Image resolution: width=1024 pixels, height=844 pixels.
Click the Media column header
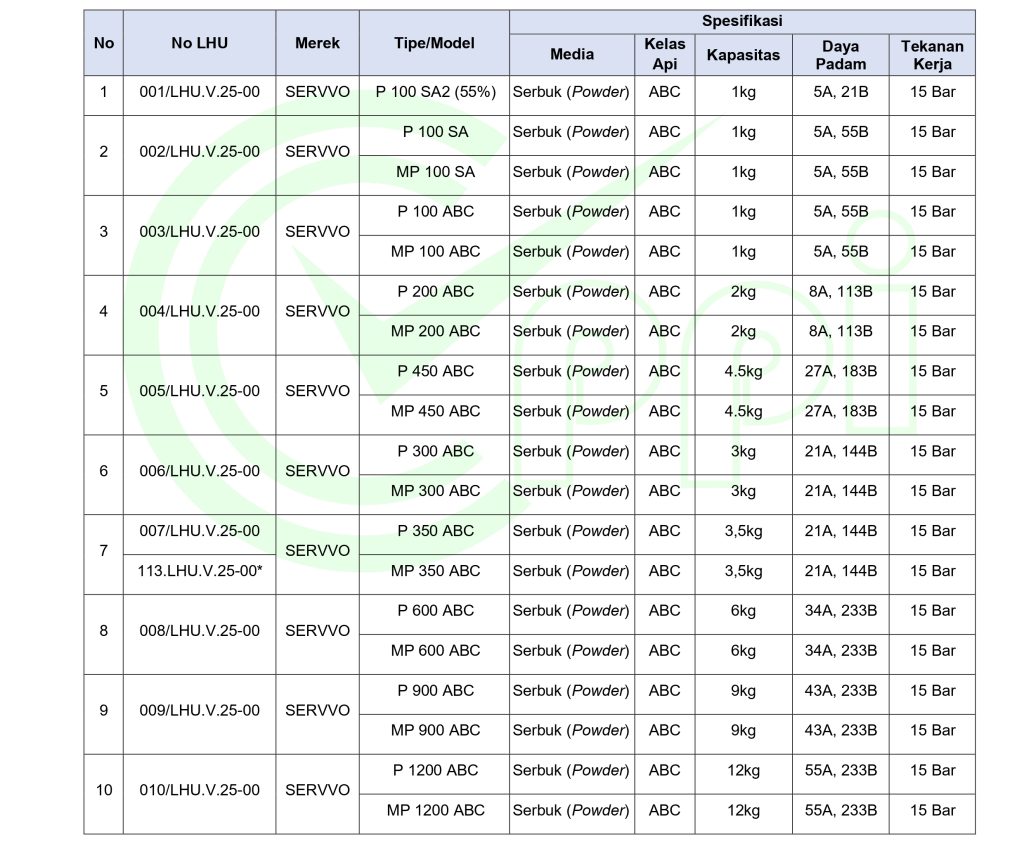coord(571,55)
